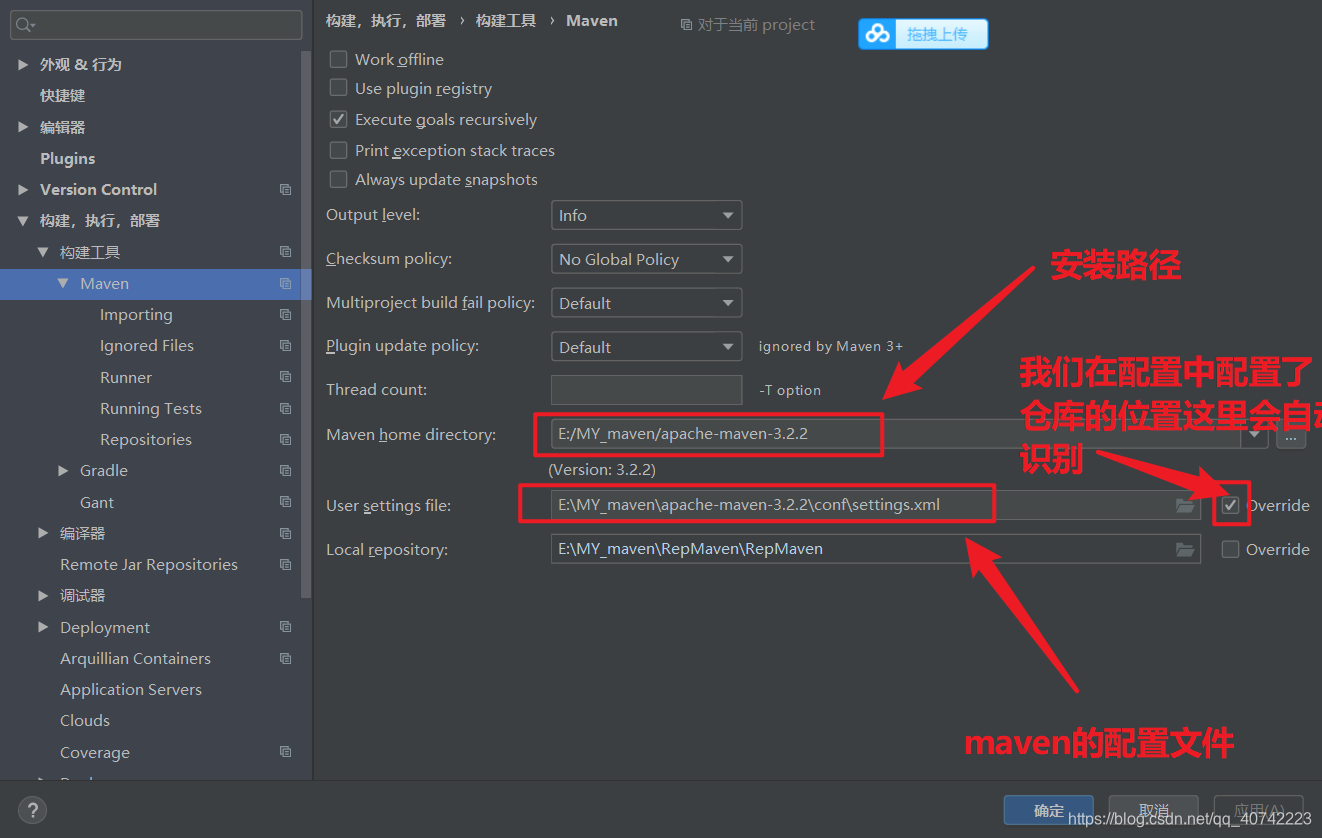Click the settings search field
1322x838 pixels.
click(x=156, y=25)
